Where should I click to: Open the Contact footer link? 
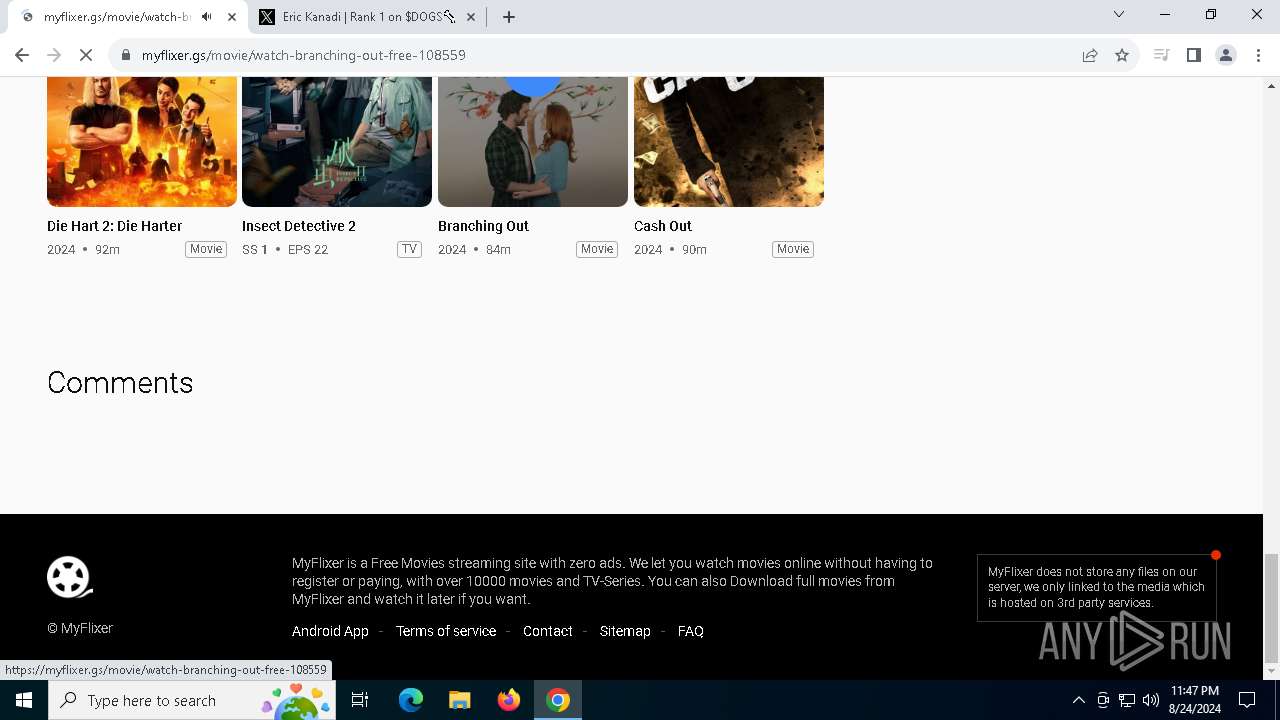(x=548, y=631)
